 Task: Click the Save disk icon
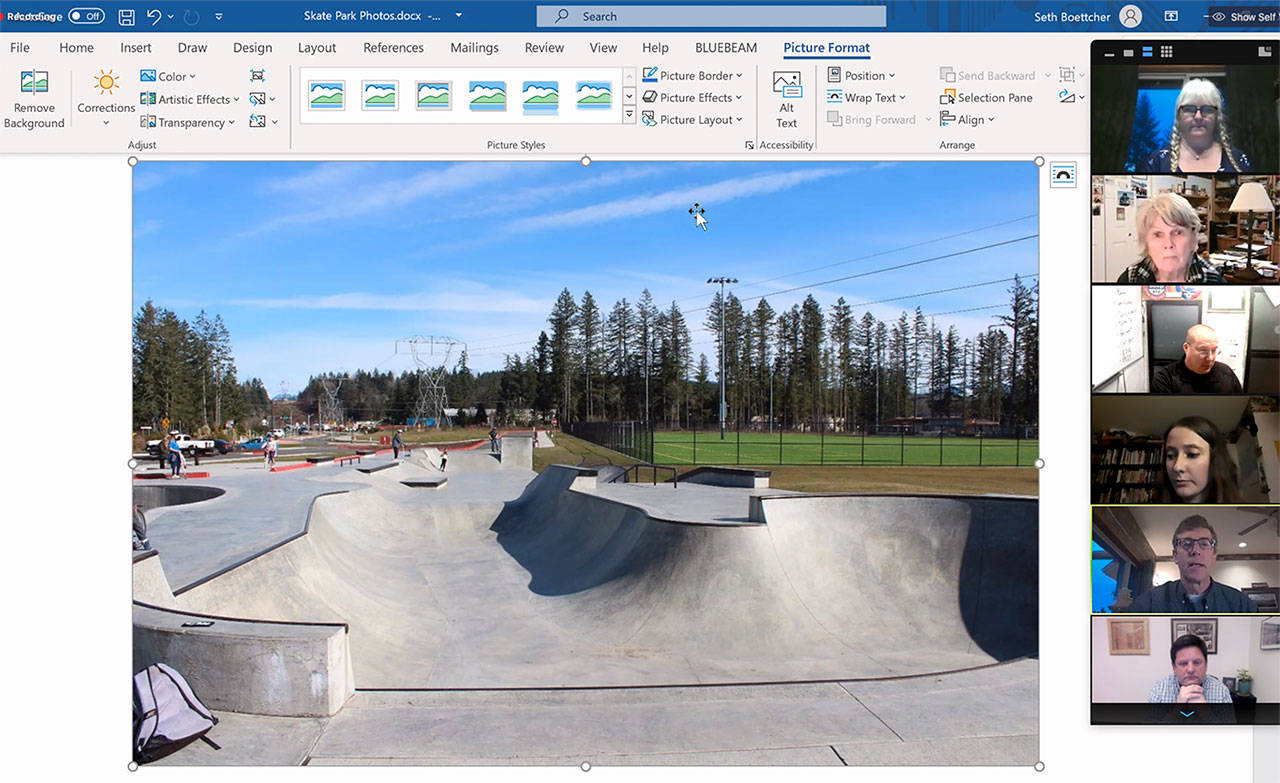pos(127,16)
